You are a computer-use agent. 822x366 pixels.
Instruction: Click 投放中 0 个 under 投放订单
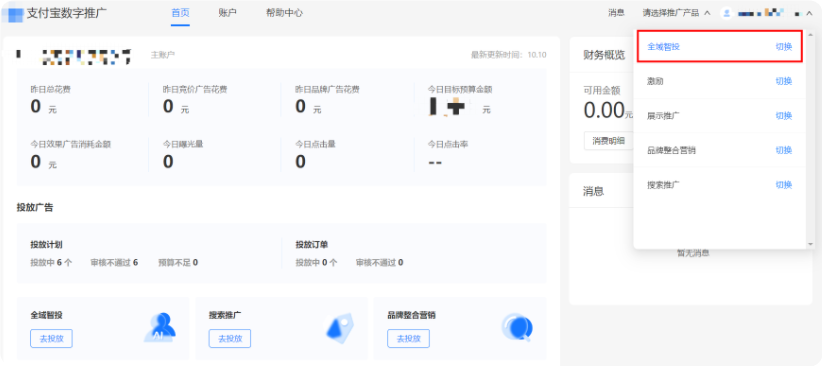[x=317, y=262]
